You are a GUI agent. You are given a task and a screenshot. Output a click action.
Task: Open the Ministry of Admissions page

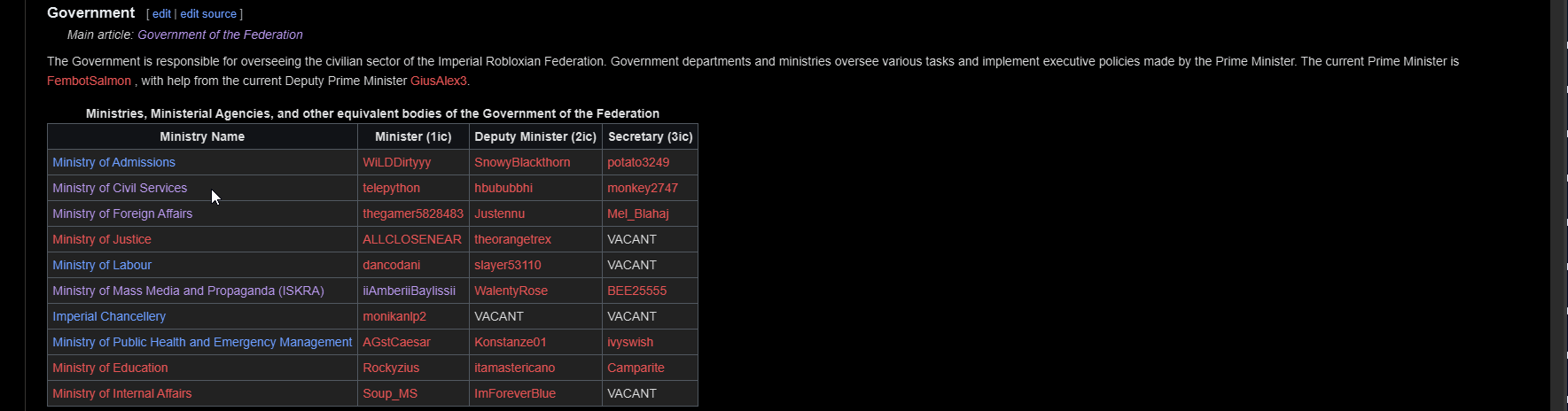pos(113,162)
